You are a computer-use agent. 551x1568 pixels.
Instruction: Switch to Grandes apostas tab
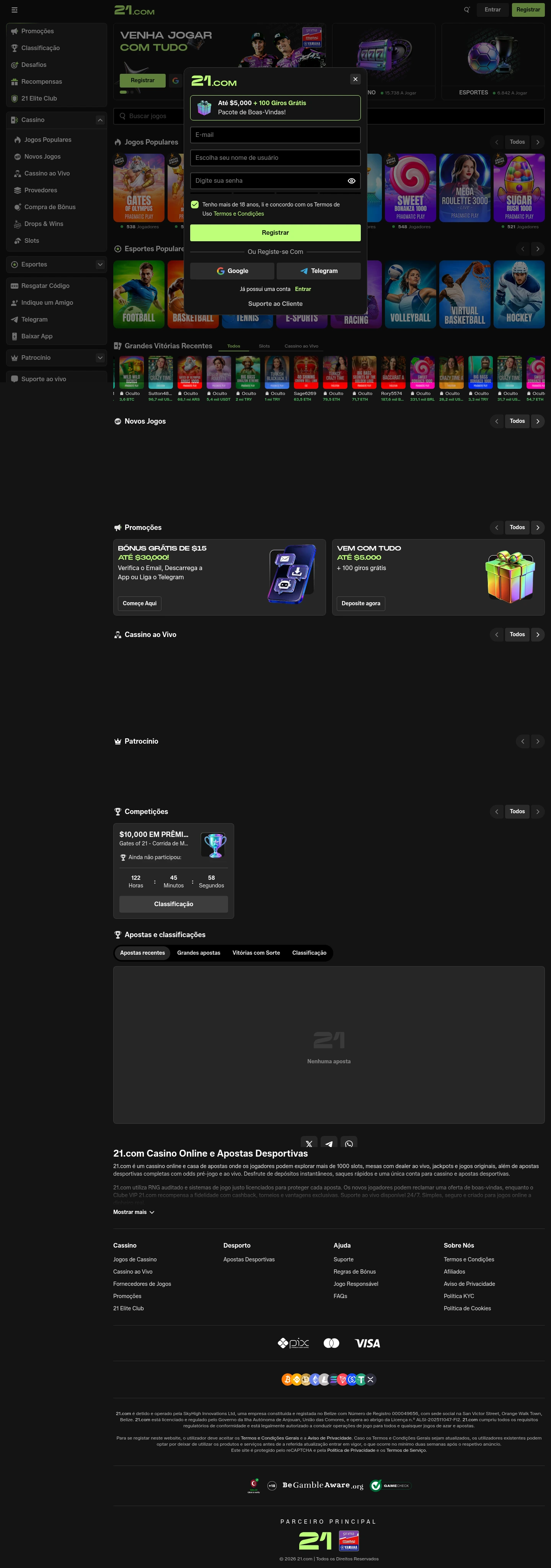pos(199,952)
